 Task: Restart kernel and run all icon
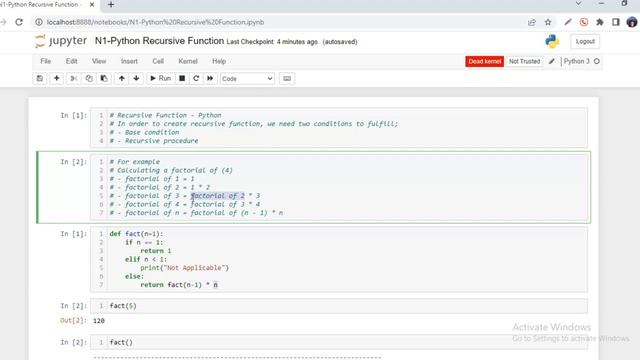point(210,78)
